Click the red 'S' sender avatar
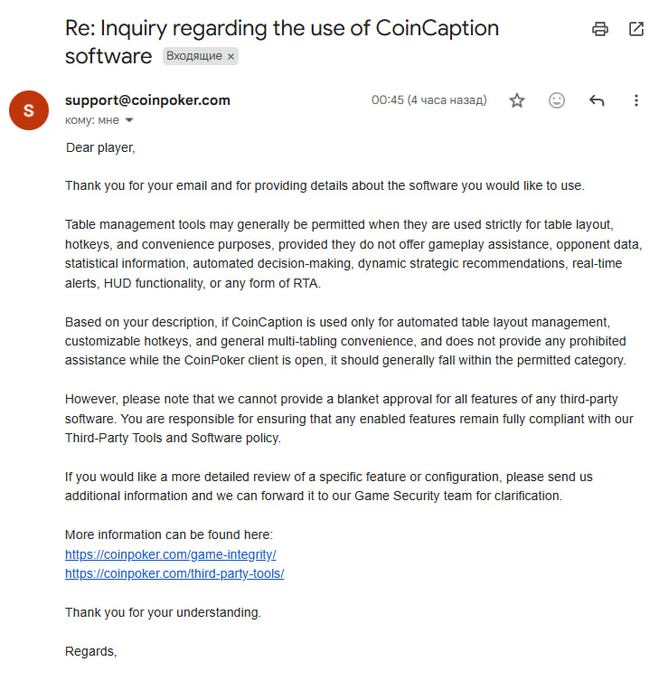The image size is (659, 700). click(29, 110)
